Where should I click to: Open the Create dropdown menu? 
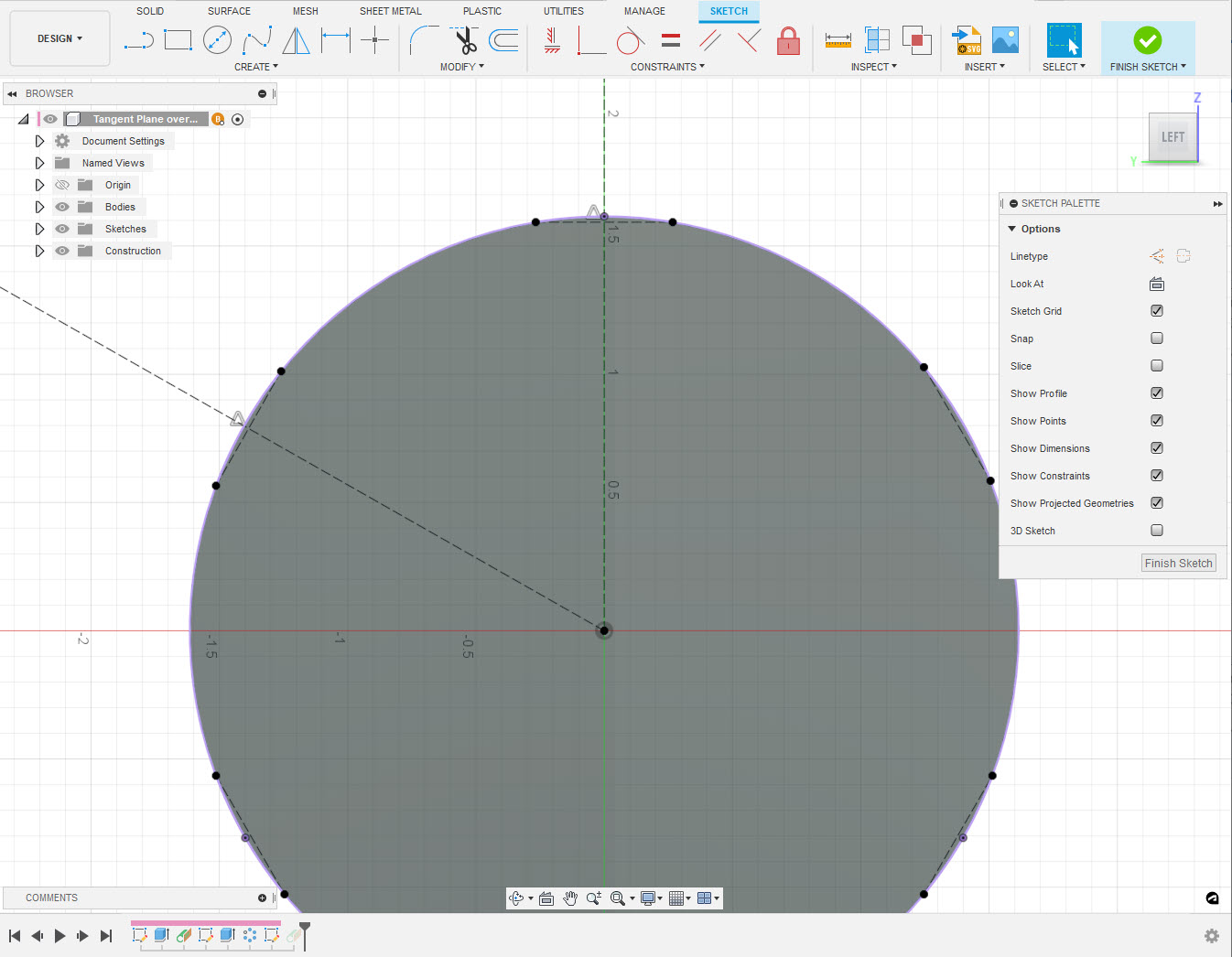tap(256, 66)
